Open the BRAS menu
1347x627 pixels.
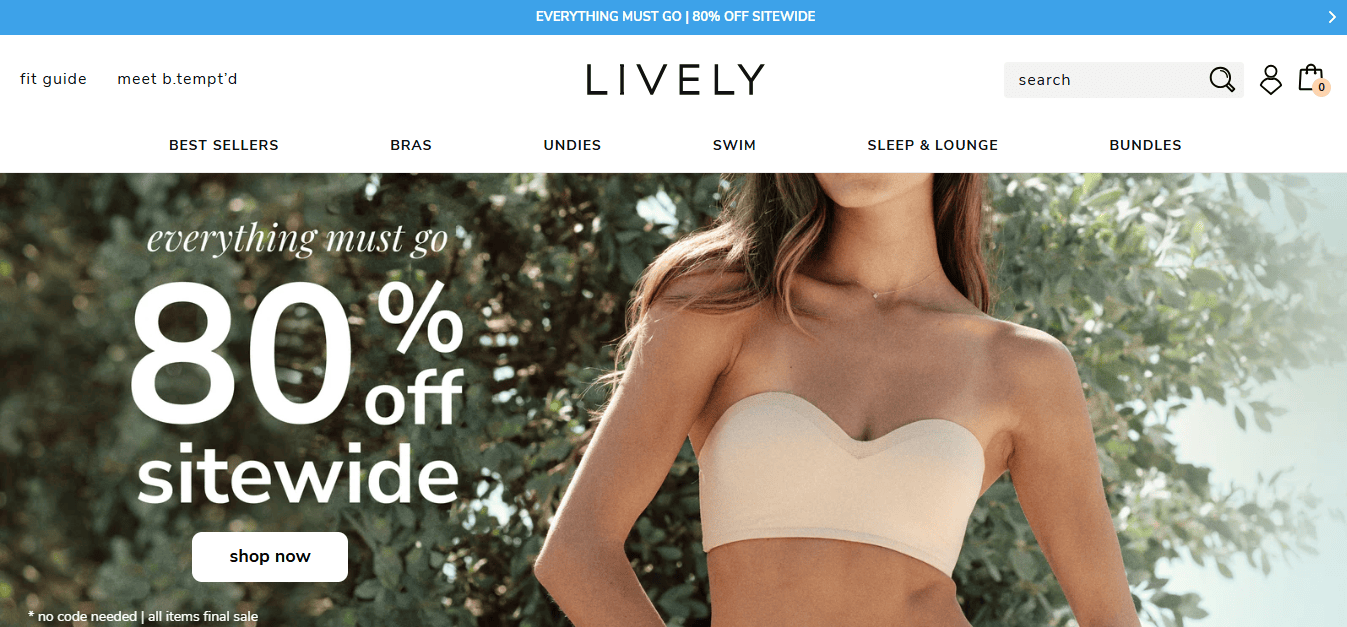(x=411, y=145)
